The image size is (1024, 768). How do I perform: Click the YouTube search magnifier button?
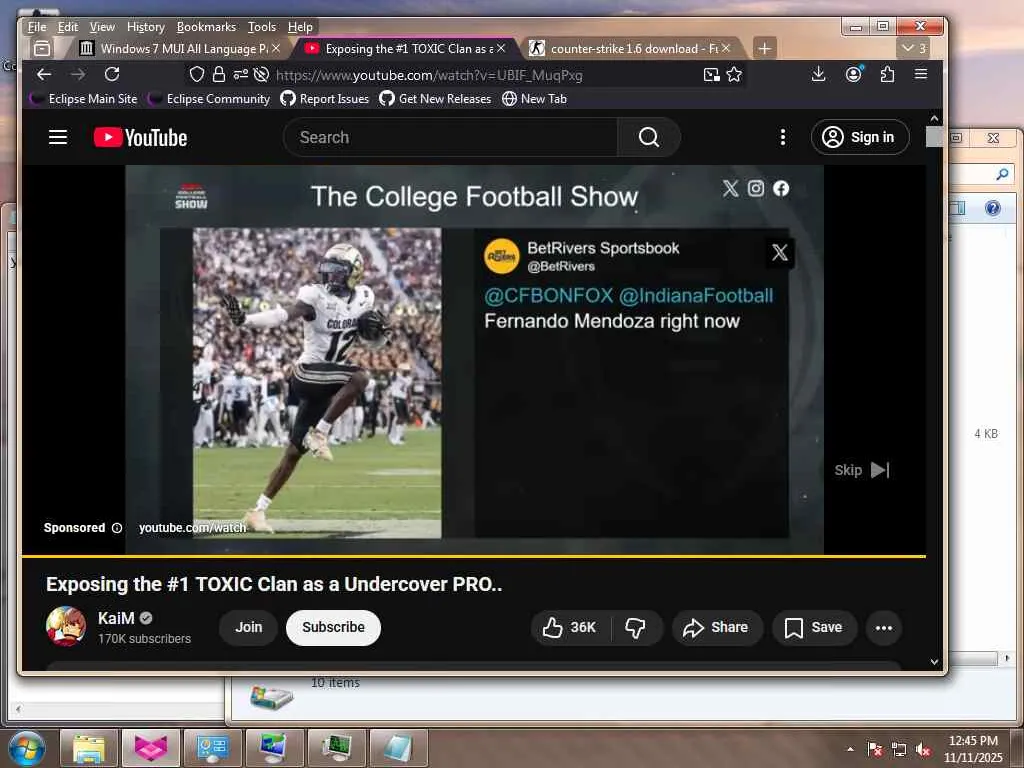pos(648,137)
